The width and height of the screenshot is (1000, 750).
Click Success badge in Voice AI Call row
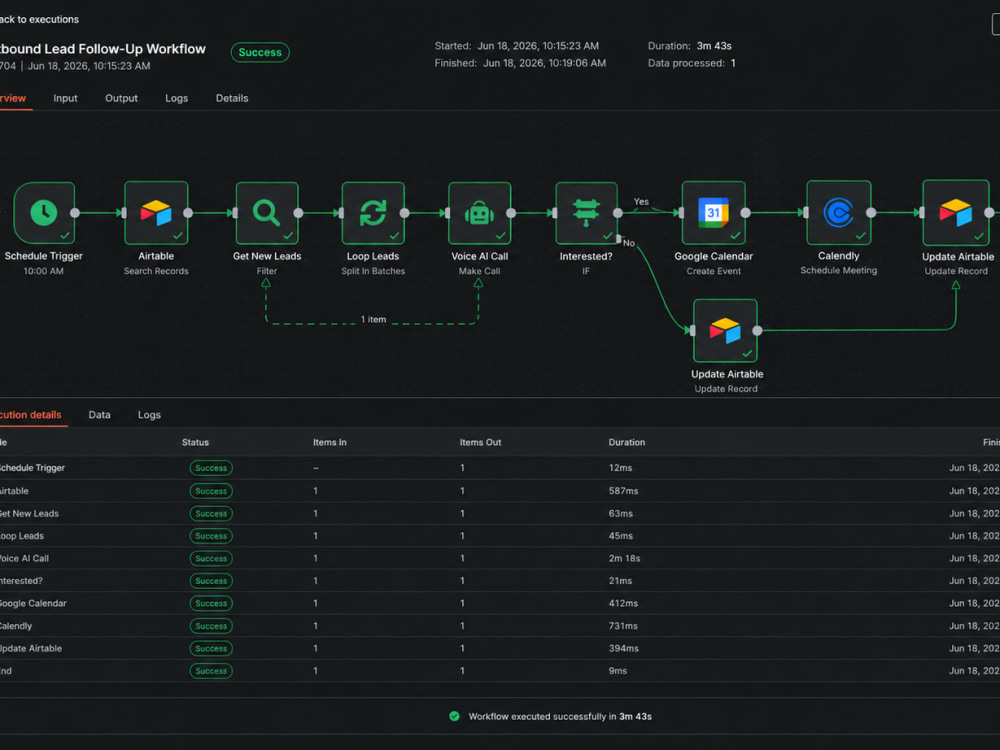(x=211, y=558)
